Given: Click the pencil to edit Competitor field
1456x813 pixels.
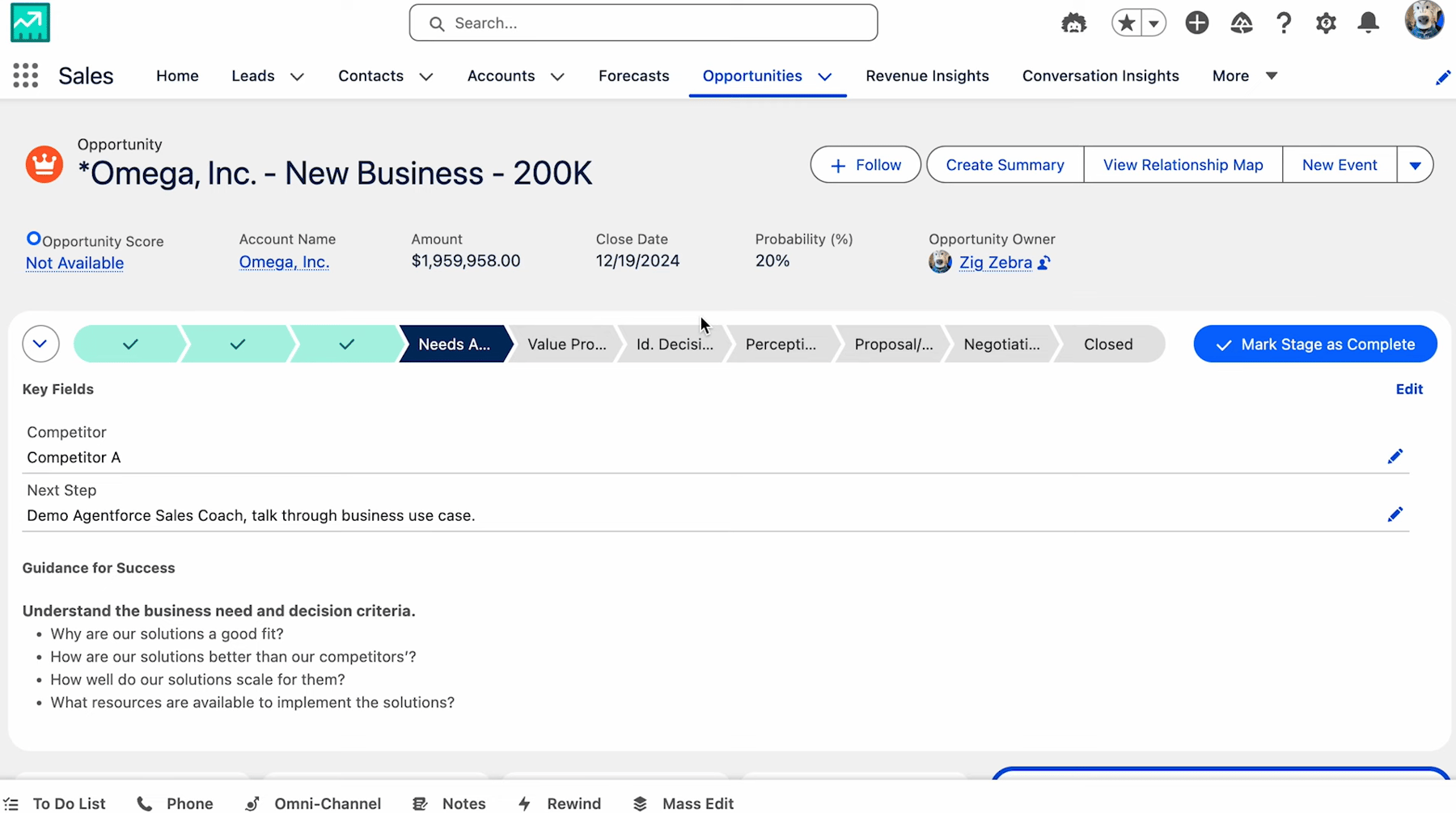Looking at the screenshot, I should click(1395, 456).
